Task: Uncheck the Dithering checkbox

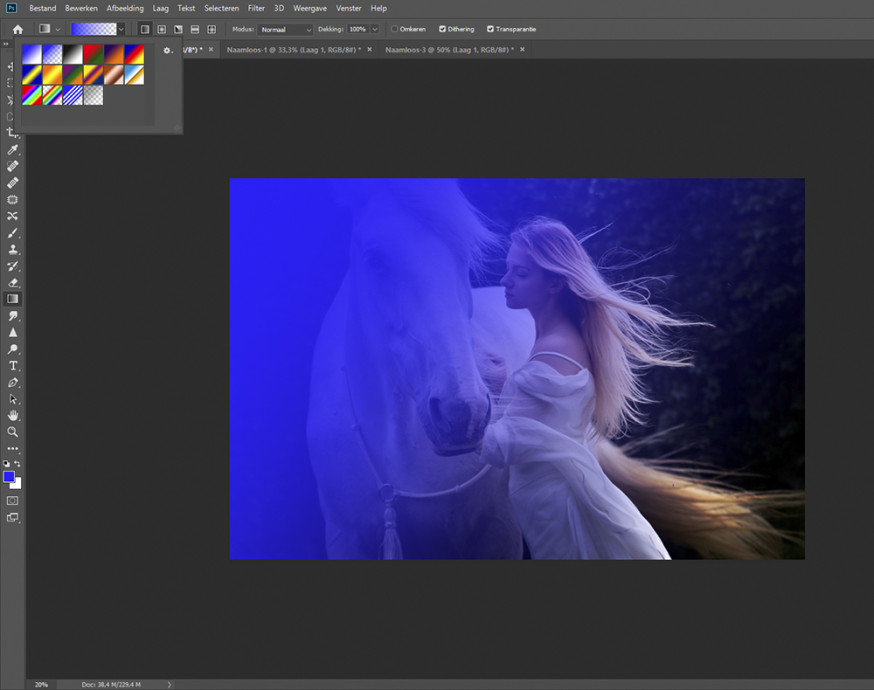Action: 443,29
